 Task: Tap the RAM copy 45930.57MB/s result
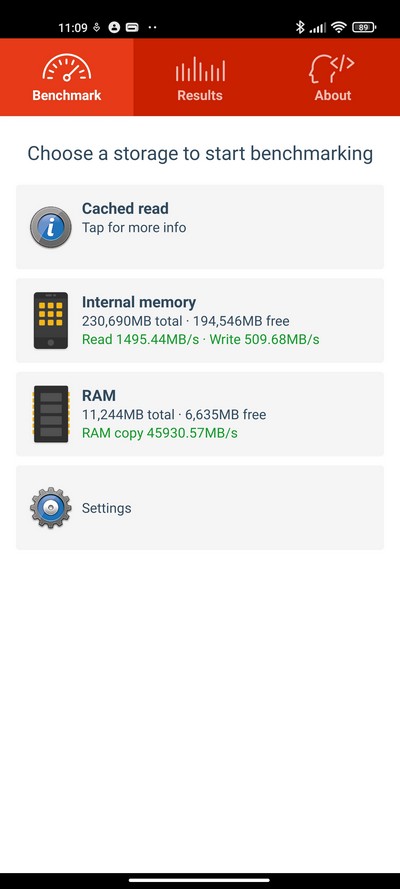(160, 433)
